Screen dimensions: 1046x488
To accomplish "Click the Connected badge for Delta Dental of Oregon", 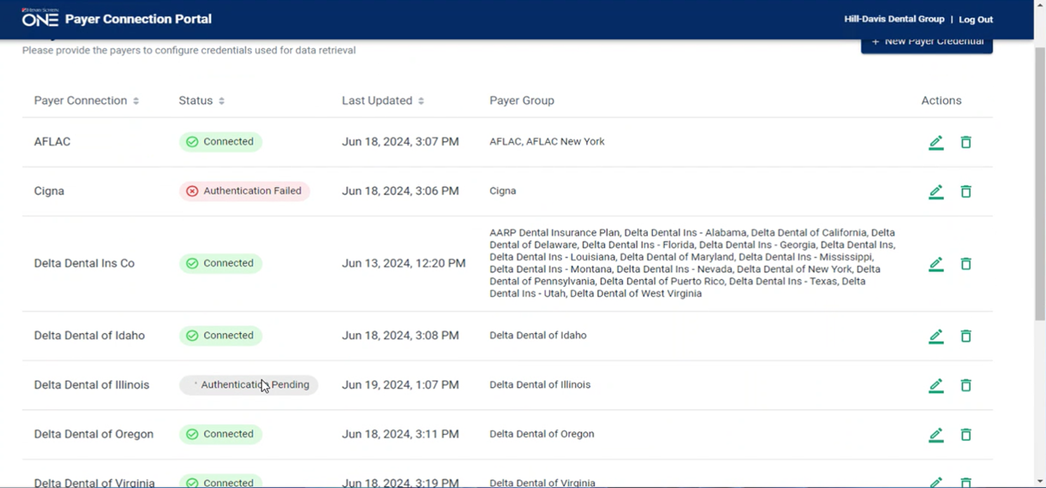I will coord(220,434).
